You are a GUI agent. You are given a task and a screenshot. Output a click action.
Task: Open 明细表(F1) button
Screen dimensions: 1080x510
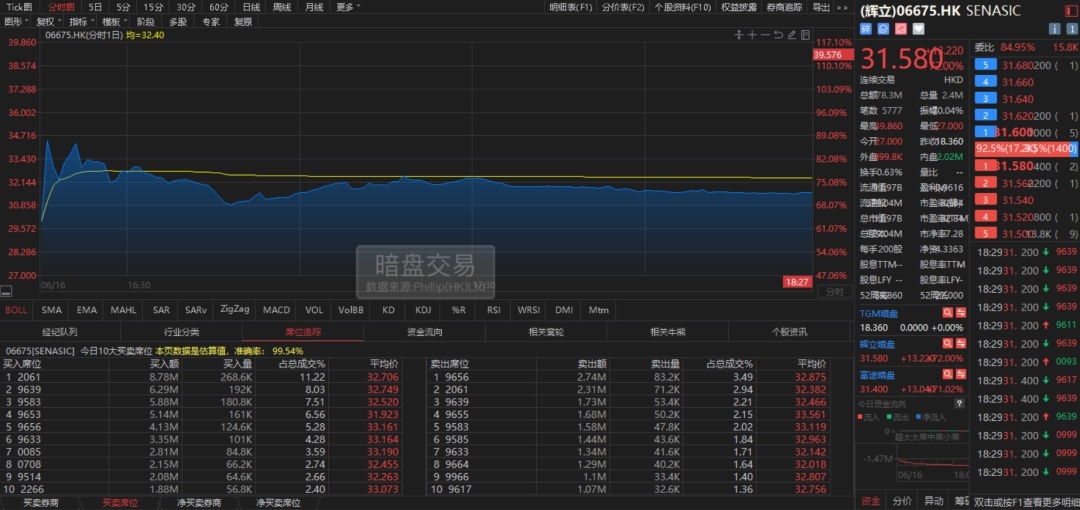point(571,8)
